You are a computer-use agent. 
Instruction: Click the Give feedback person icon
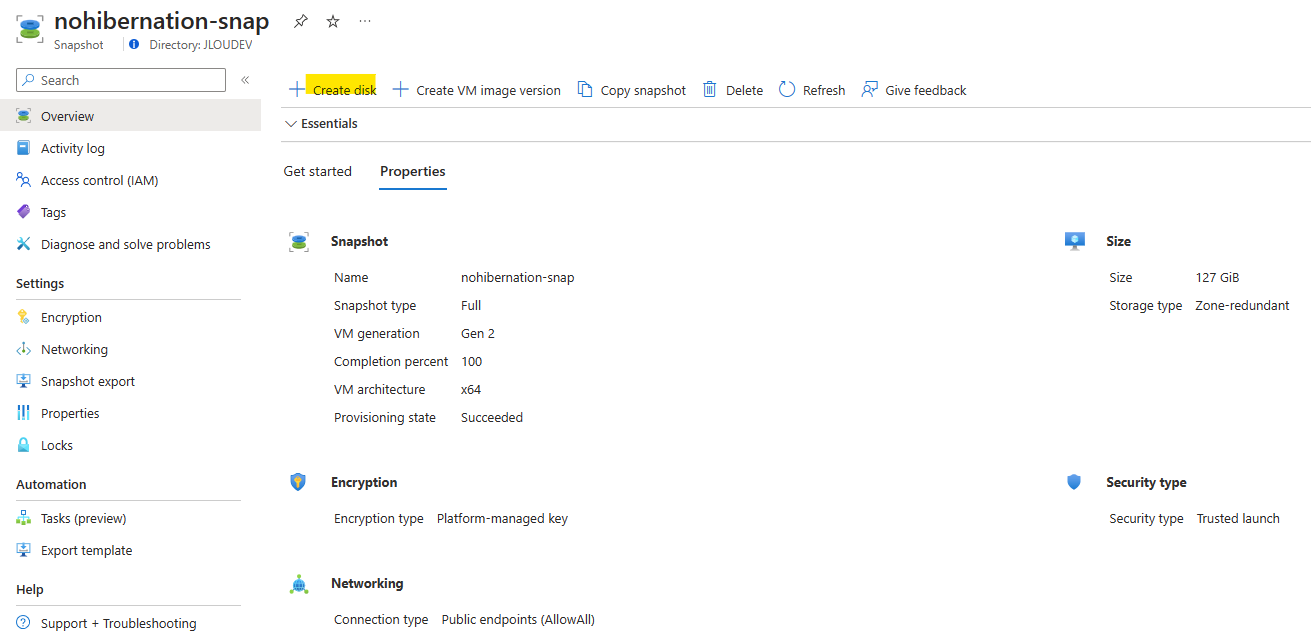(x=870, y=89)
